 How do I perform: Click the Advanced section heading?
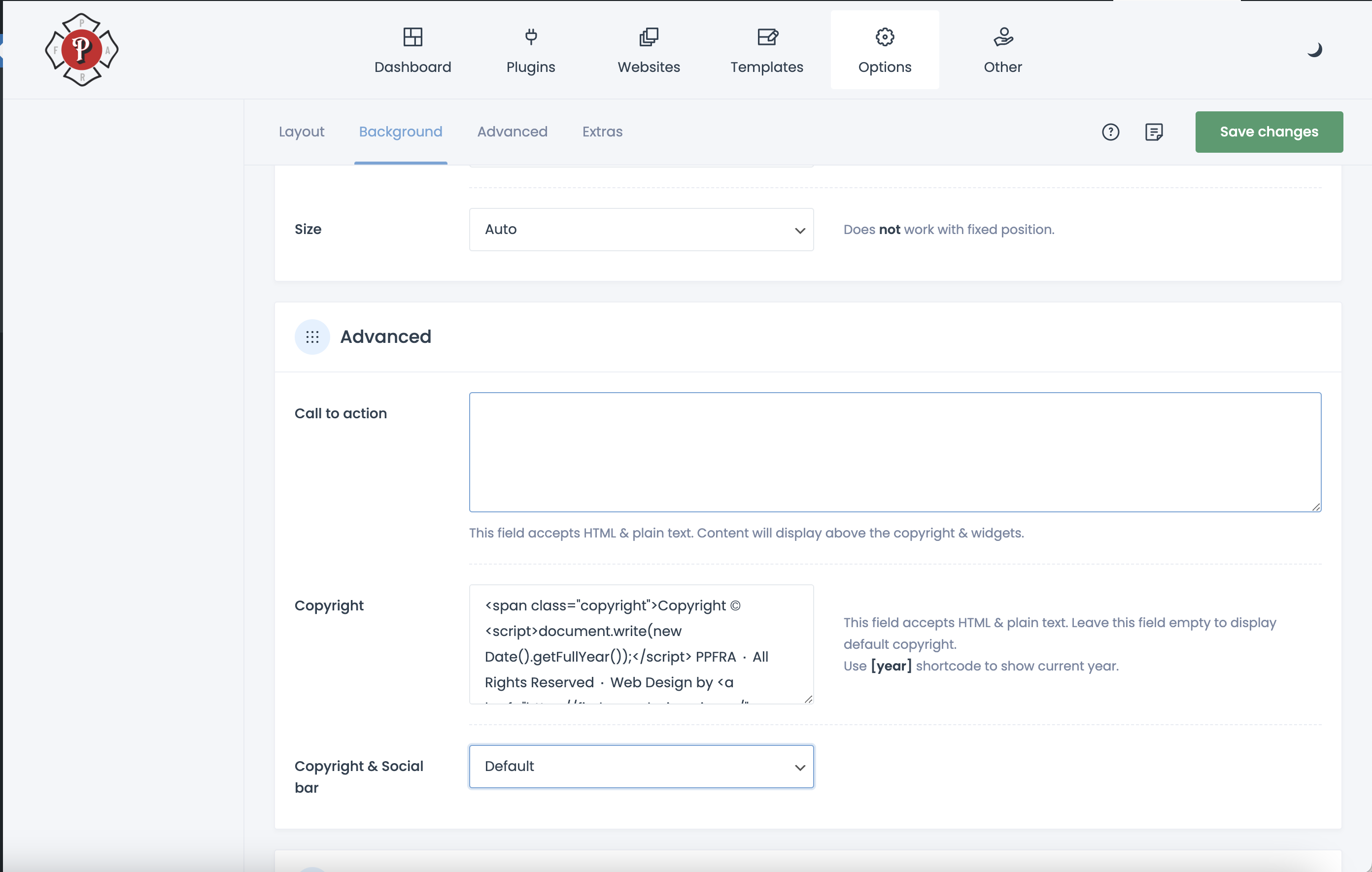385,336
